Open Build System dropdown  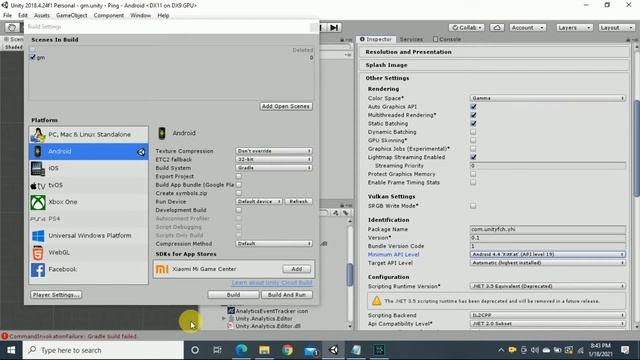click(274, 168)
